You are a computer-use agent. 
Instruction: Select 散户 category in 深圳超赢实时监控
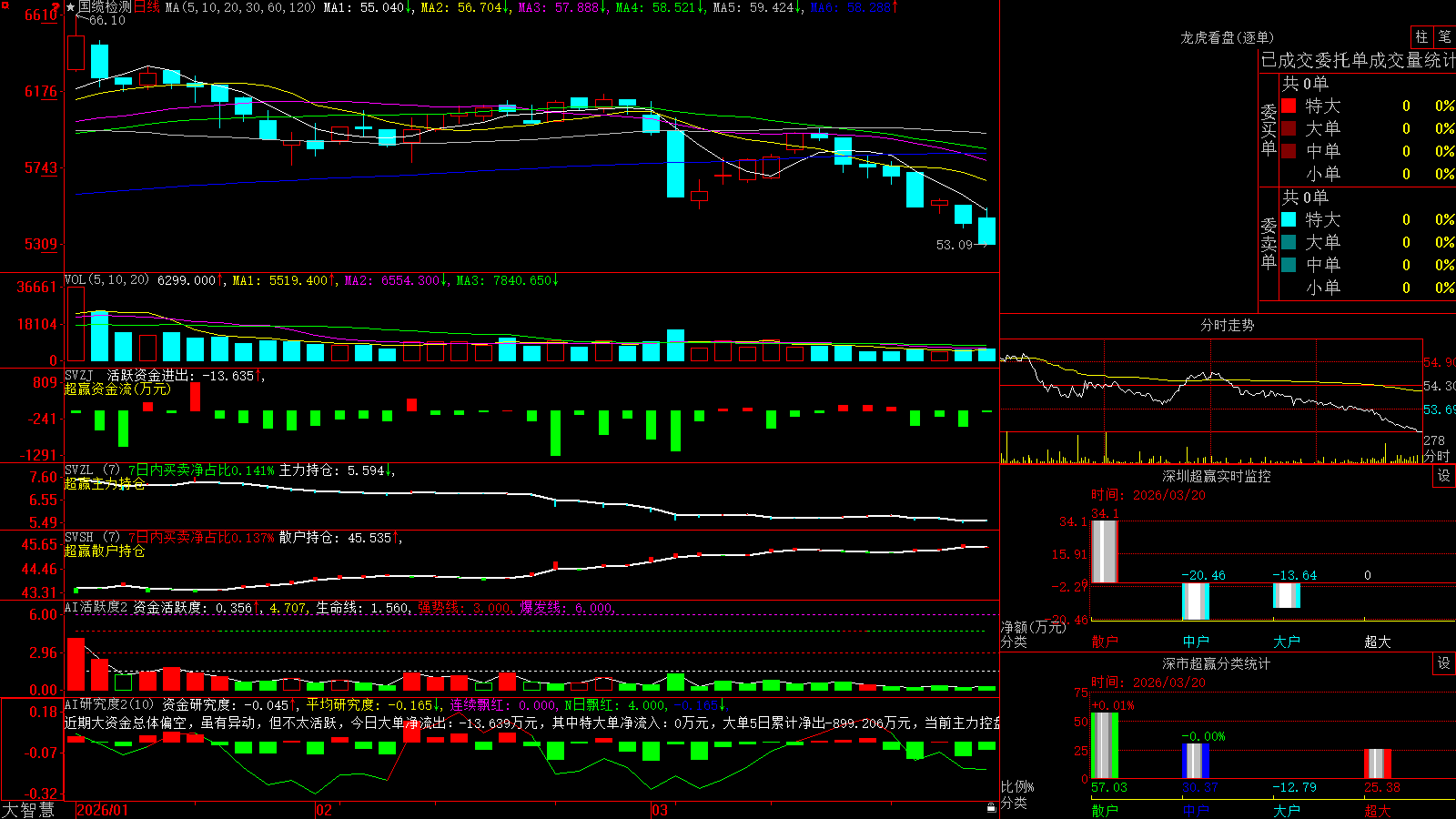(x=1104, y=642)
